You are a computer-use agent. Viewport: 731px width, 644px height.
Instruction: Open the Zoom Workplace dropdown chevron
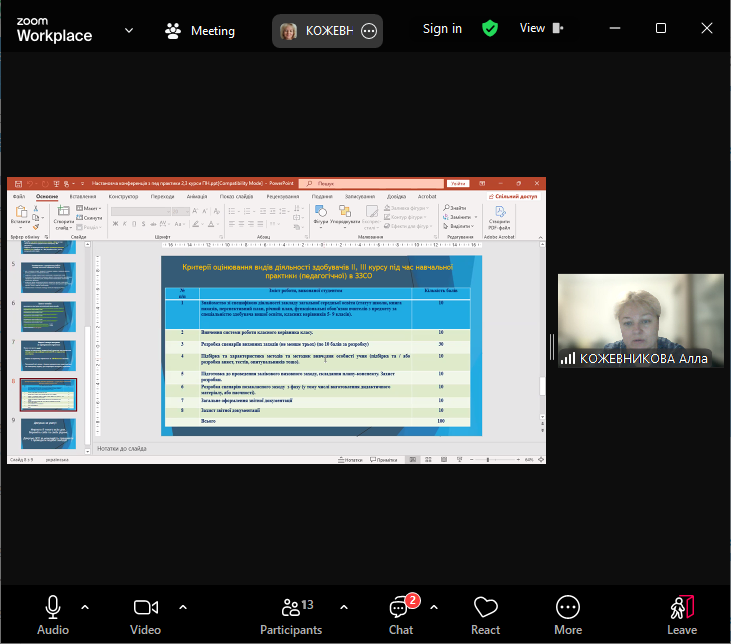[129, 30]
